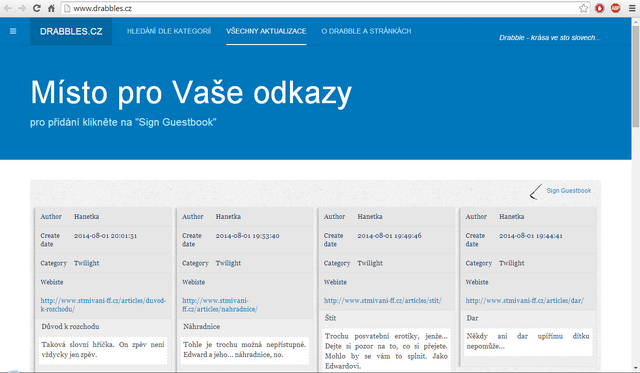640x373 pixels.
Task: Click the browser back arrow
Action: pos(7,8)
